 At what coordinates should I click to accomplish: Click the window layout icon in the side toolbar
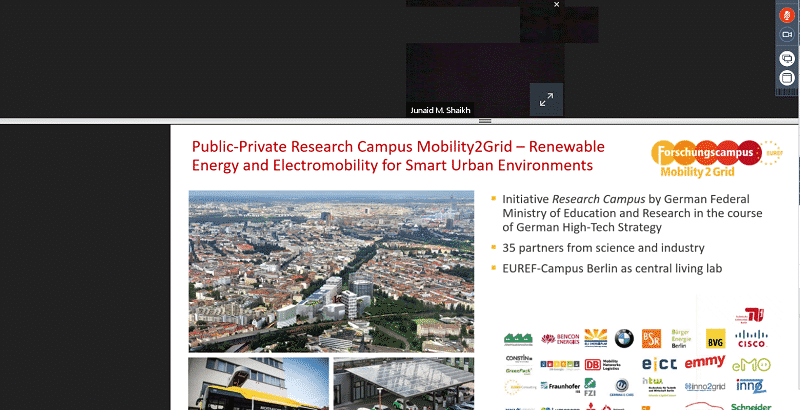point(786,78)
